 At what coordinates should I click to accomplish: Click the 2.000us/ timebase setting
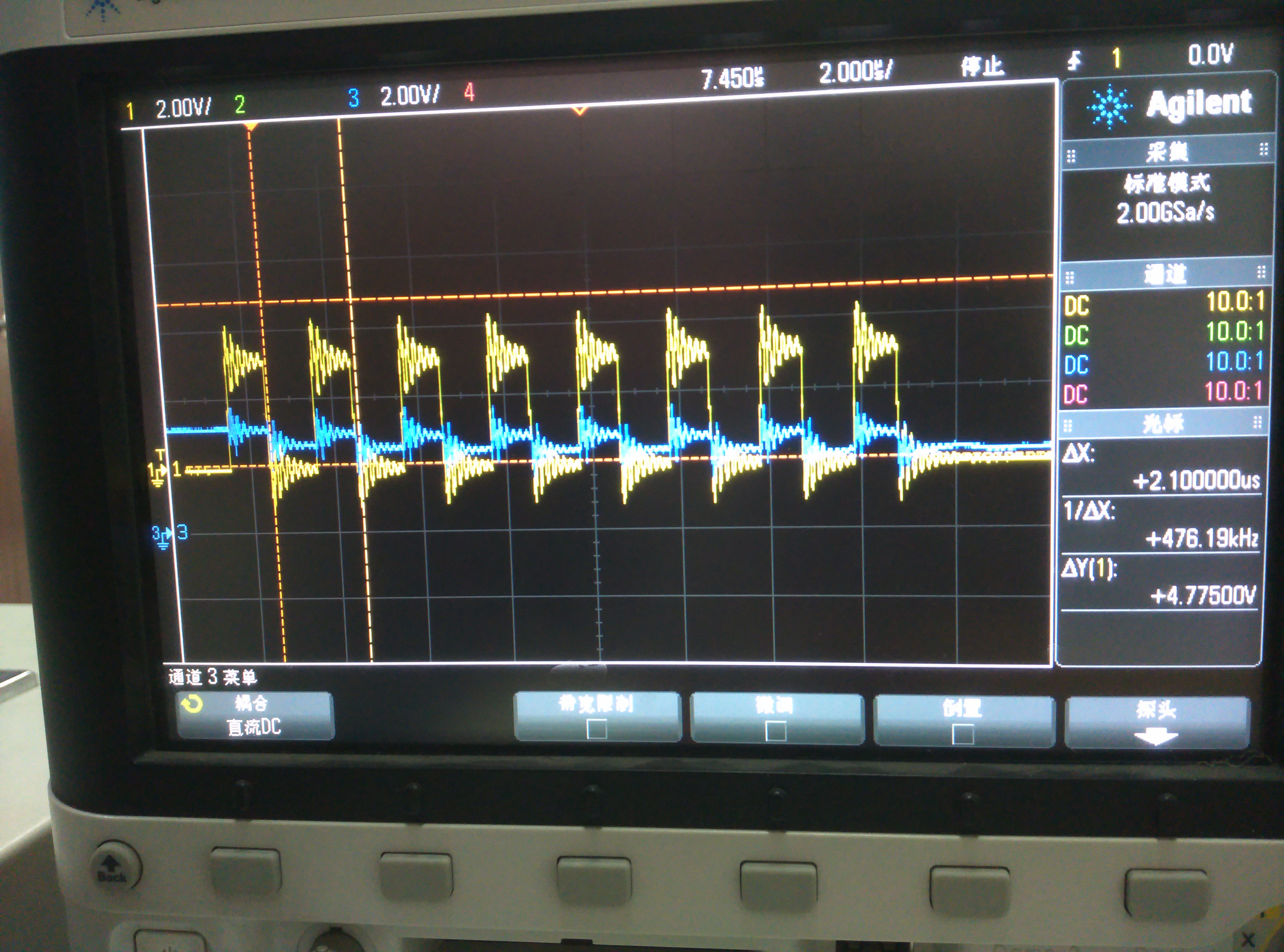pos(855,72)
